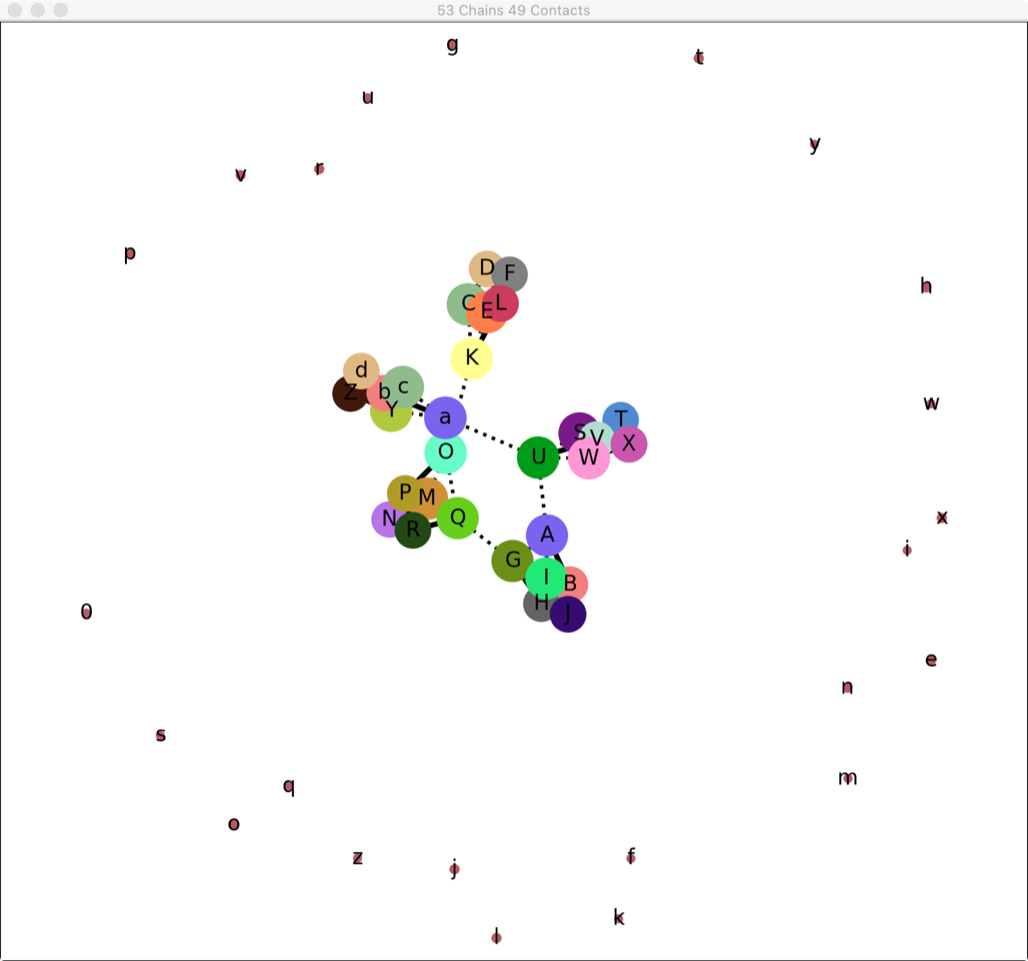Select the isolated lowercase w node
This screenshot has height=961, width=1028.
[931, 403]
